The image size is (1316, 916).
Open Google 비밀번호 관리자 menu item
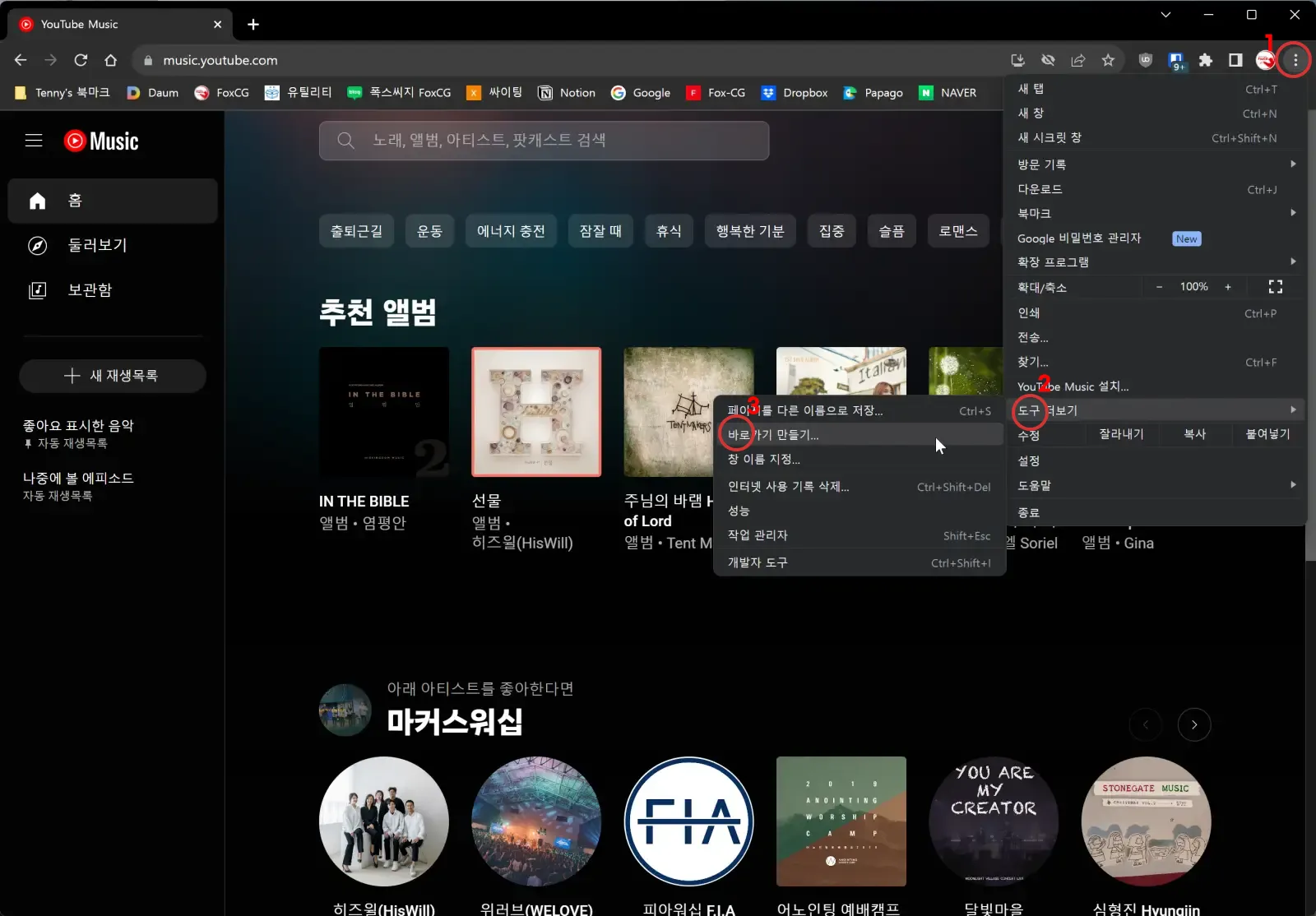pos(1156,238)
